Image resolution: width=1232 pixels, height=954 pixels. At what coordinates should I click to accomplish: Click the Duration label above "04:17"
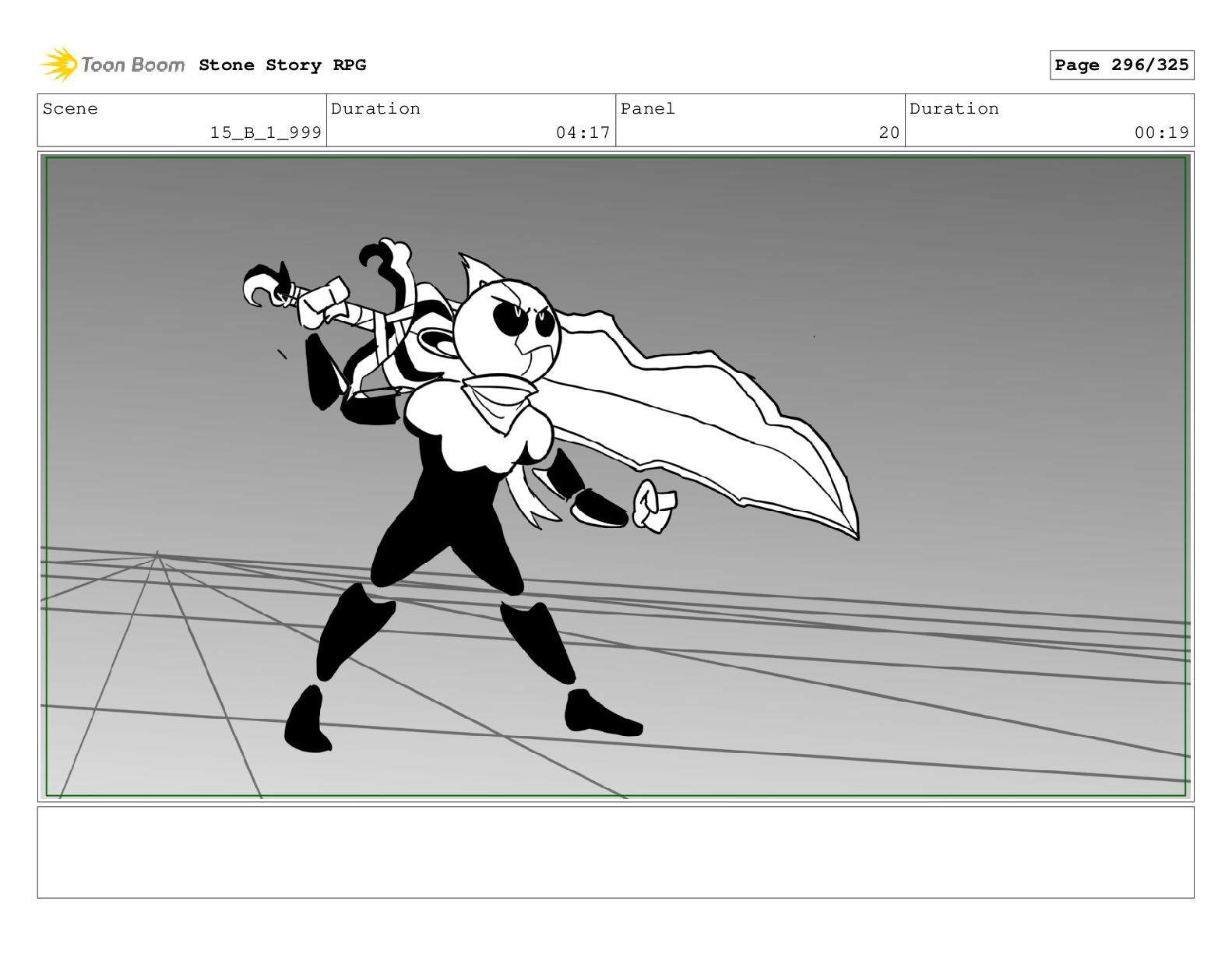[x=375, y=109]
